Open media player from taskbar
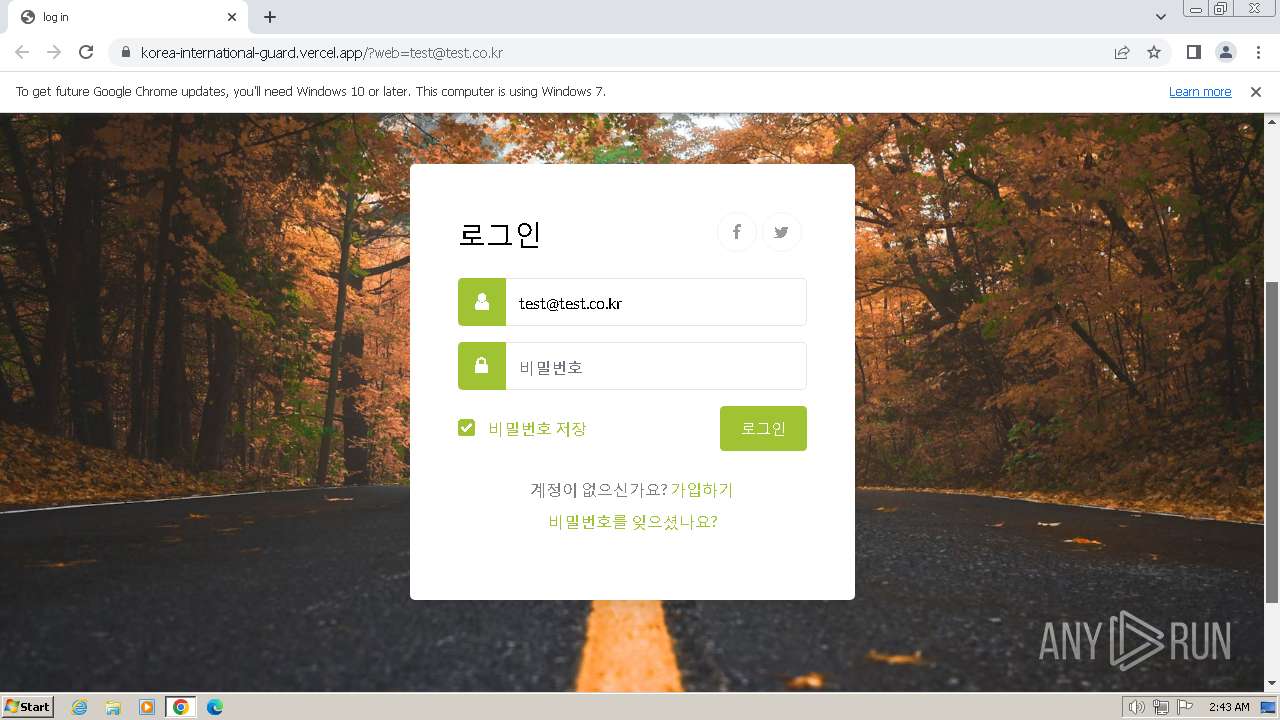 click(x=147, y=707)
